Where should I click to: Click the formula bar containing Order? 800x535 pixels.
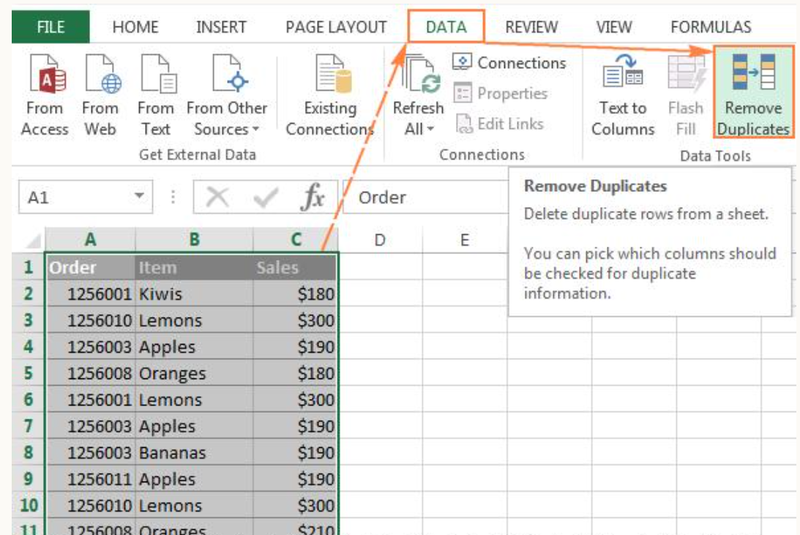click(x=426, y=197)
